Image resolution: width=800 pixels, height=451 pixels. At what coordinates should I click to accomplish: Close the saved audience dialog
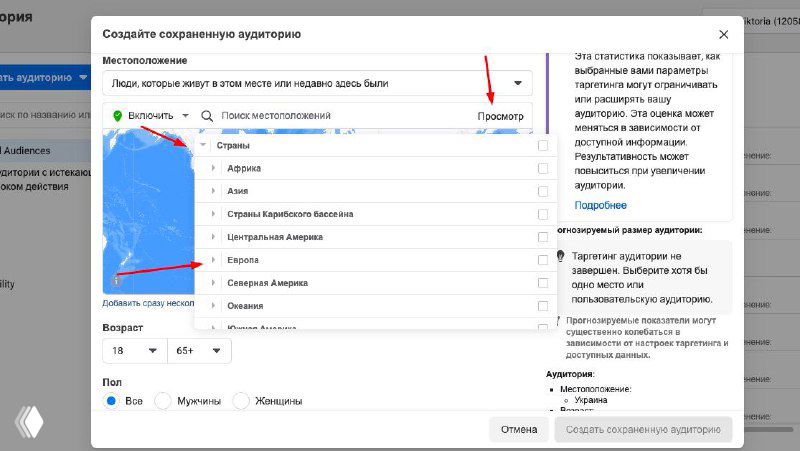coord(723,34)
